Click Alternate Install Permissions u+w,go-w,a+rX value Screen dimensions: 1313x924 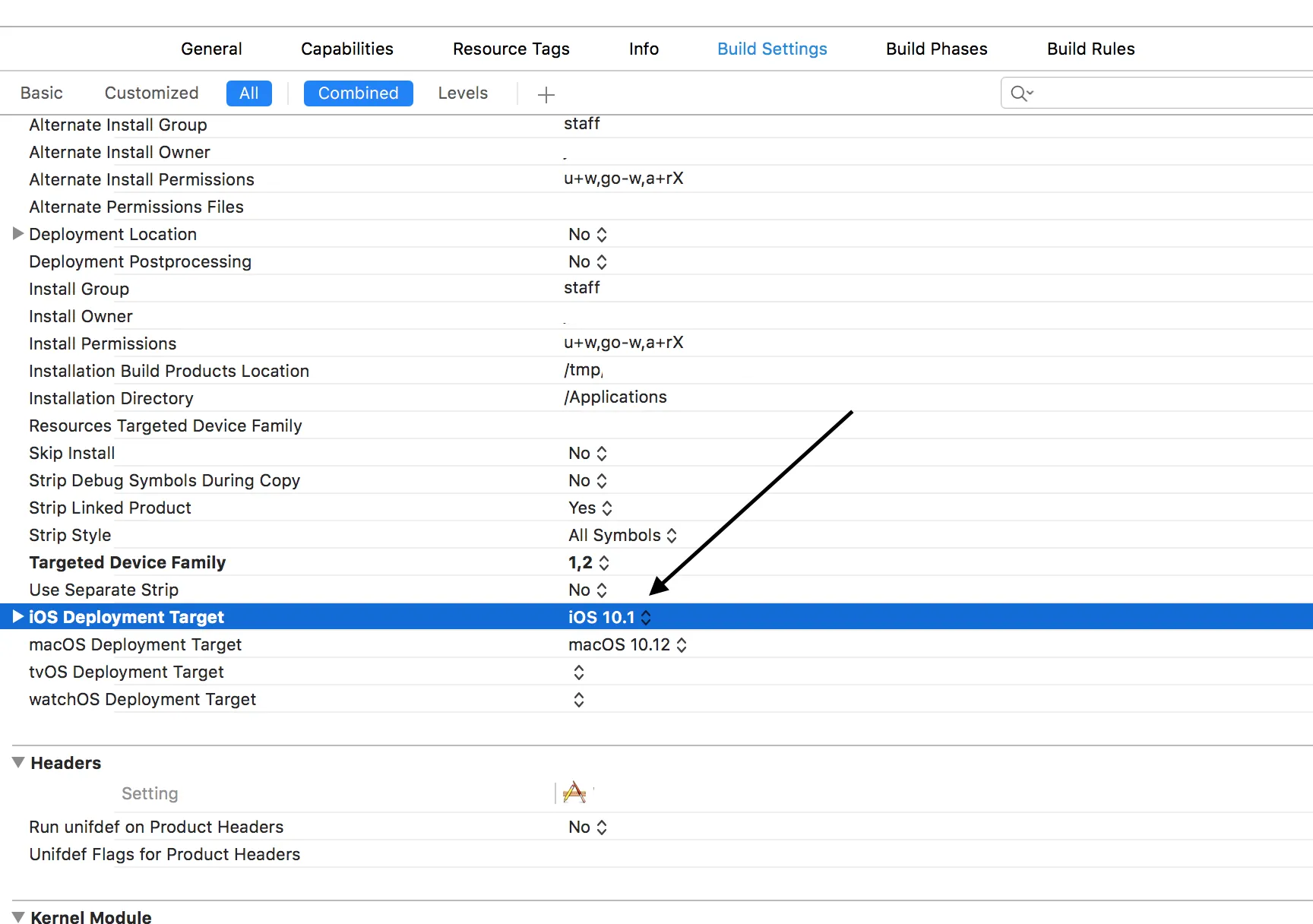(624, 178)
